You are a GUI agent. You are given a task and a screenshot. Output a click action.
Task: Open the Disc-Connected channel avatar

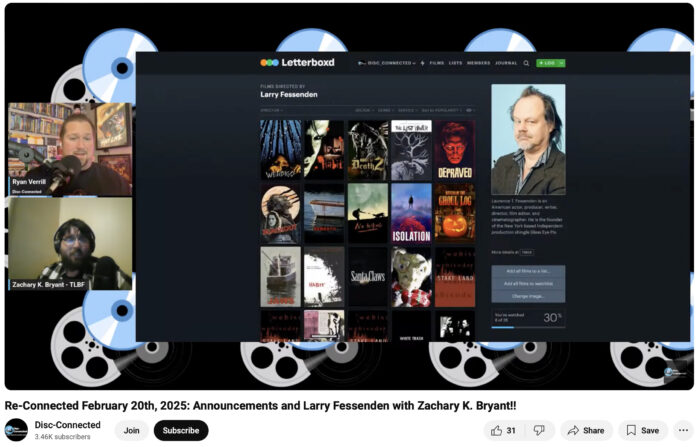pos(17,430)
